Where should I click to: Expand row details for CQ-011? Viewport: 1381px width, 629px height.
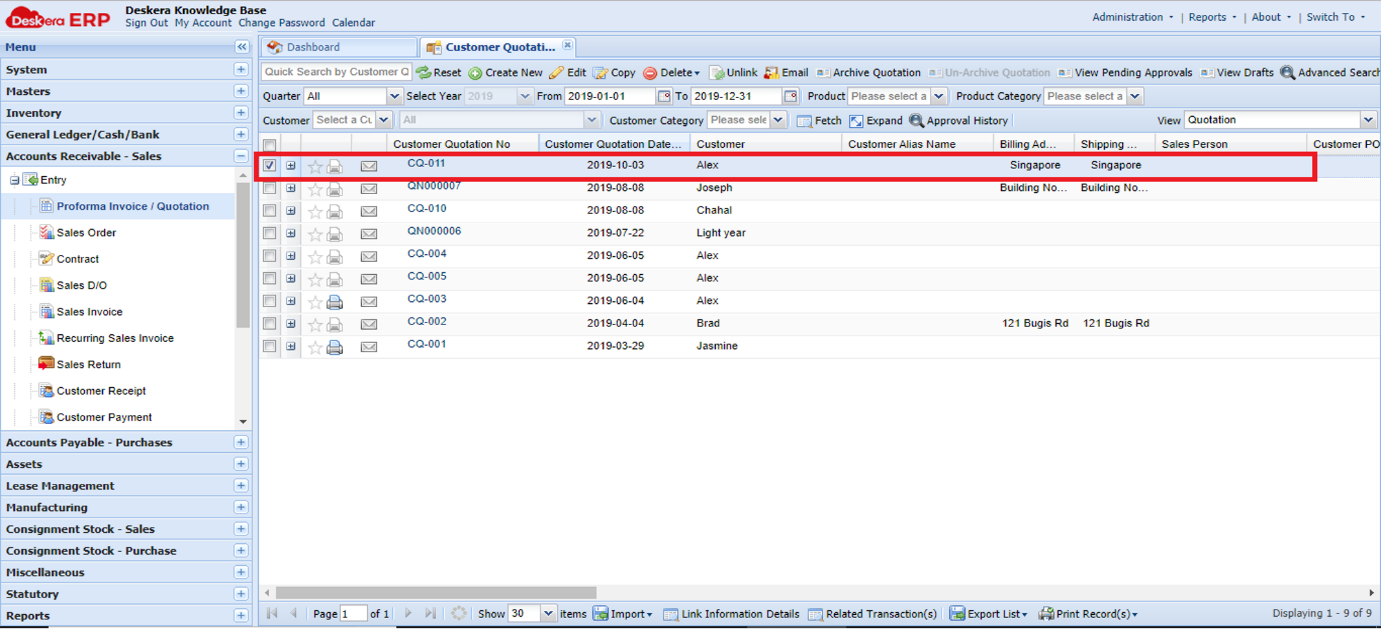[x=291, y=166]
